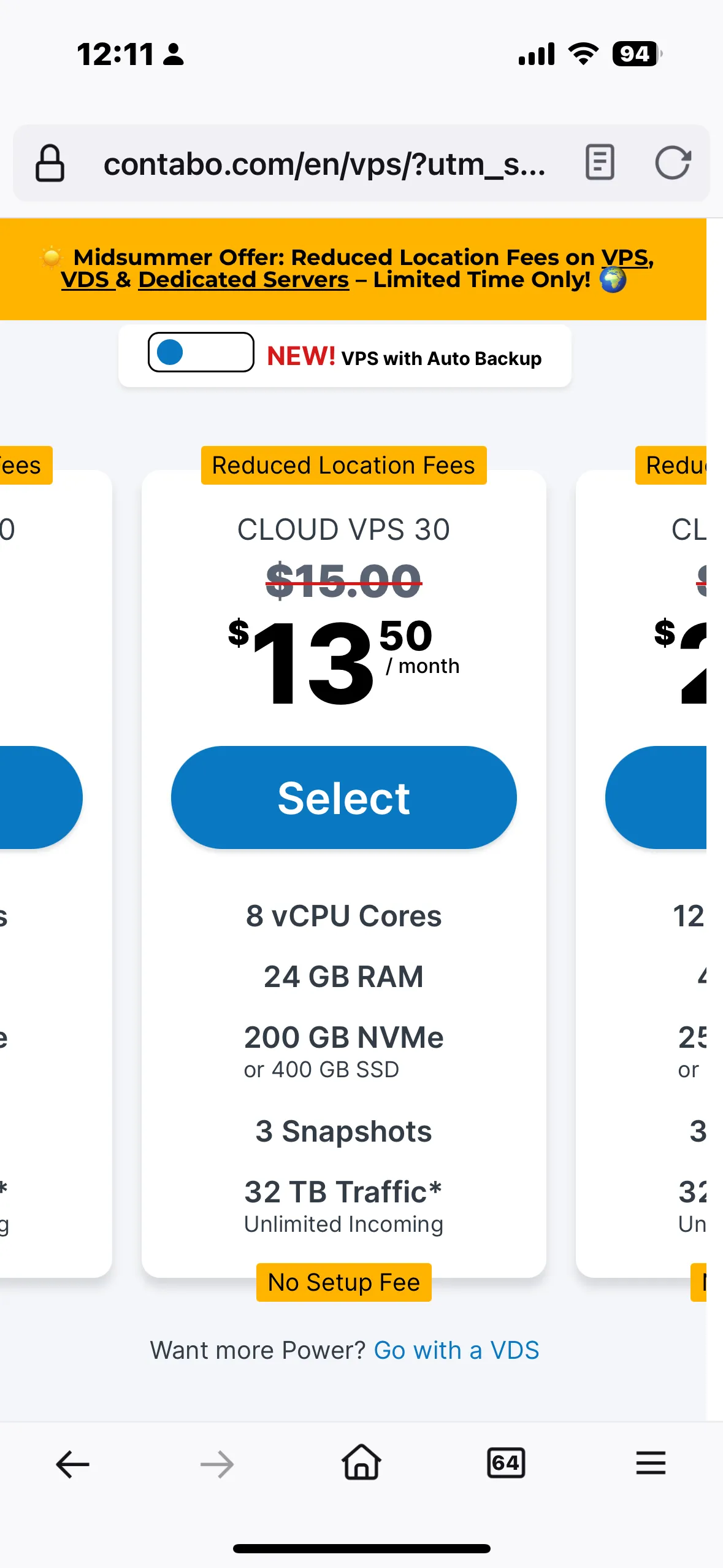This screenshot has width=723, height=1568.
Task: Open the VPS link in banner
Action: click(x=625, y=257)
